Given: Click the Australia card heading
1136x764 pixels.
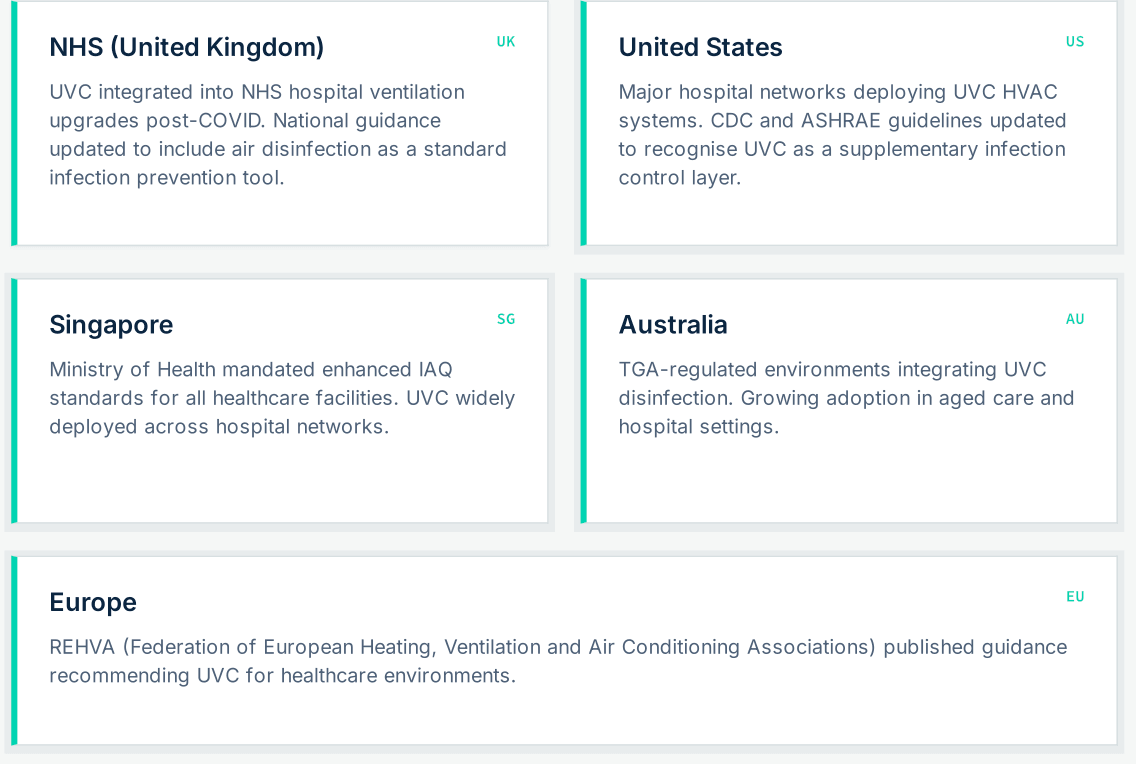Looking at the screenshot, I should 672,325.
